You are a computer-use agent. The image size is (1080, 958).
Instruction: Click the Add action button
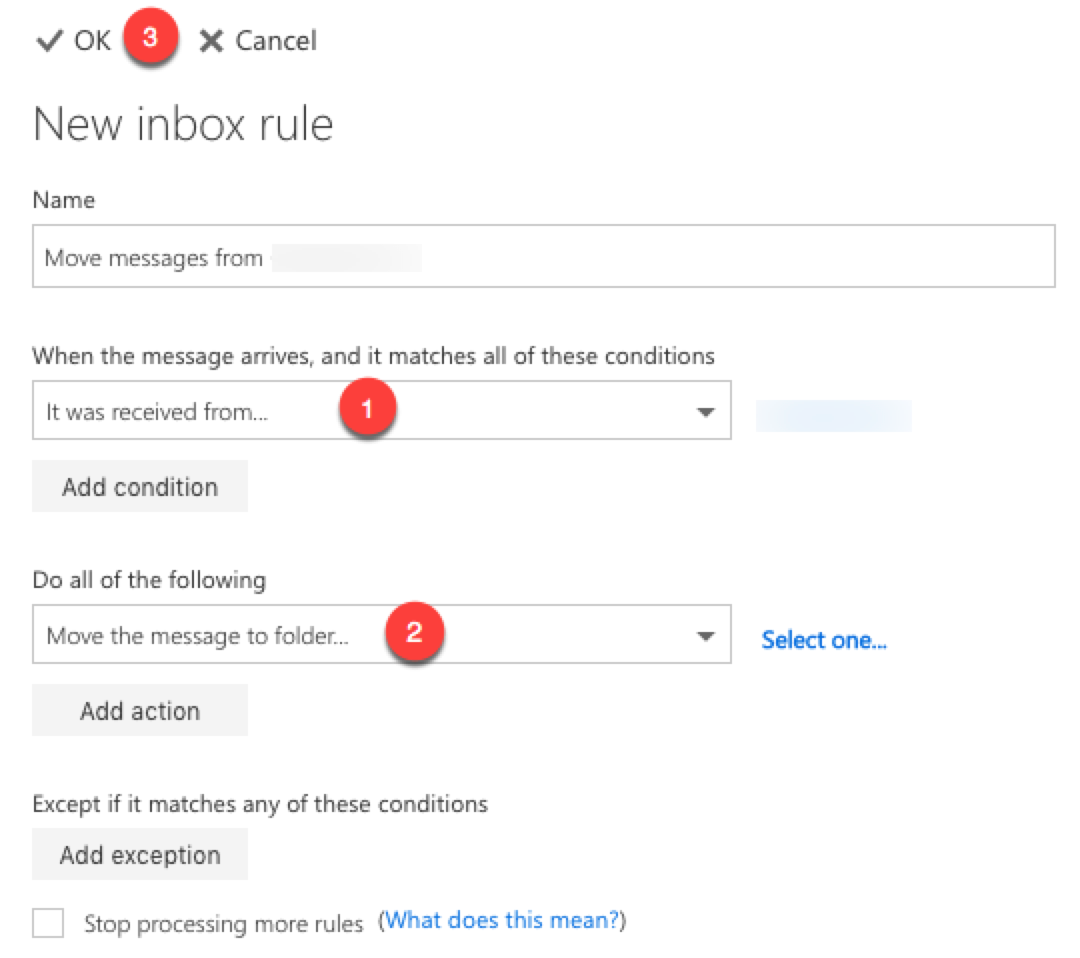pyautogui.click(x=140, y=711)
